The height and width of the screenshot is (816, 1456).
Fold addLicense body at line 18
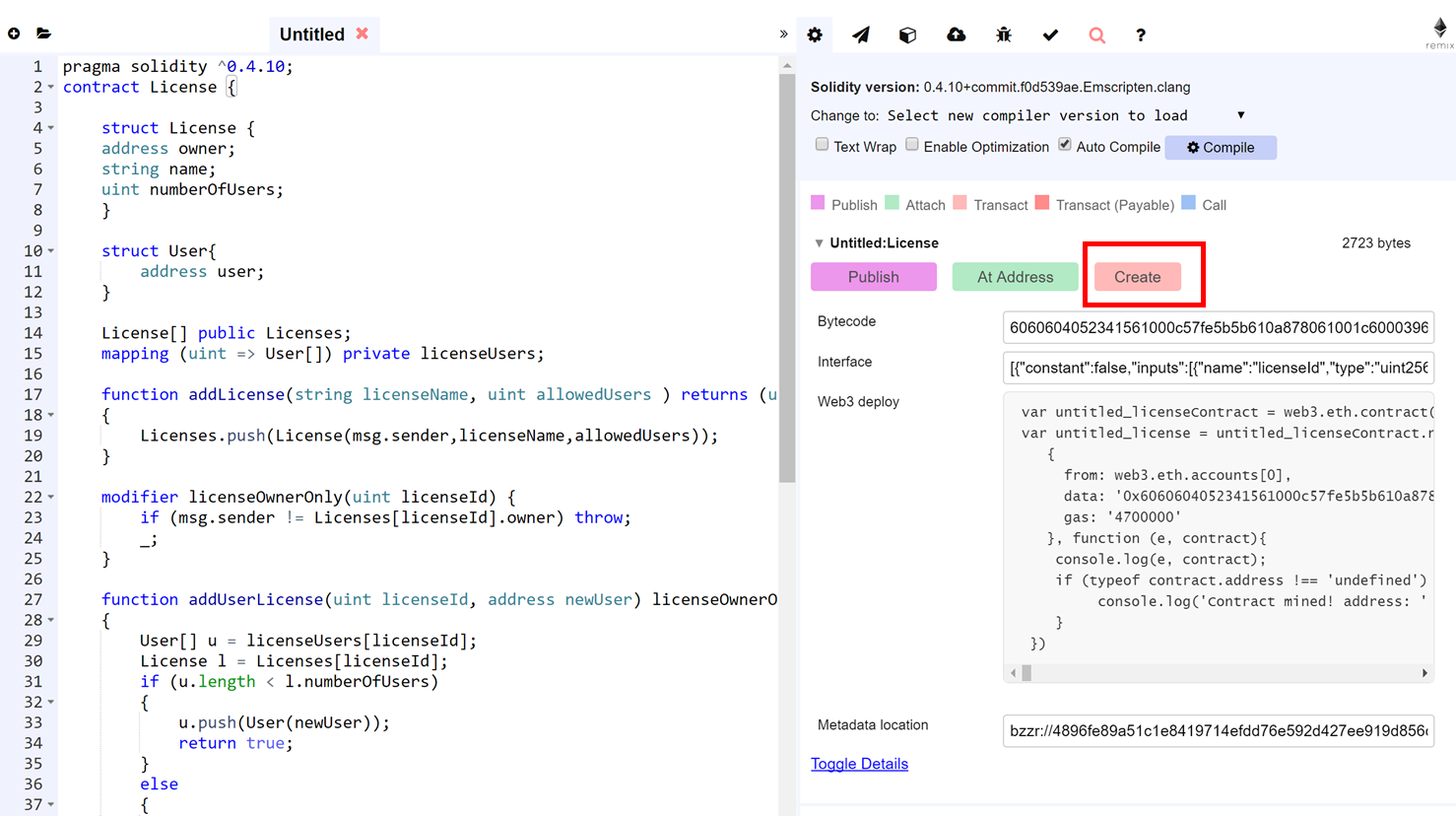click(51, 416)
